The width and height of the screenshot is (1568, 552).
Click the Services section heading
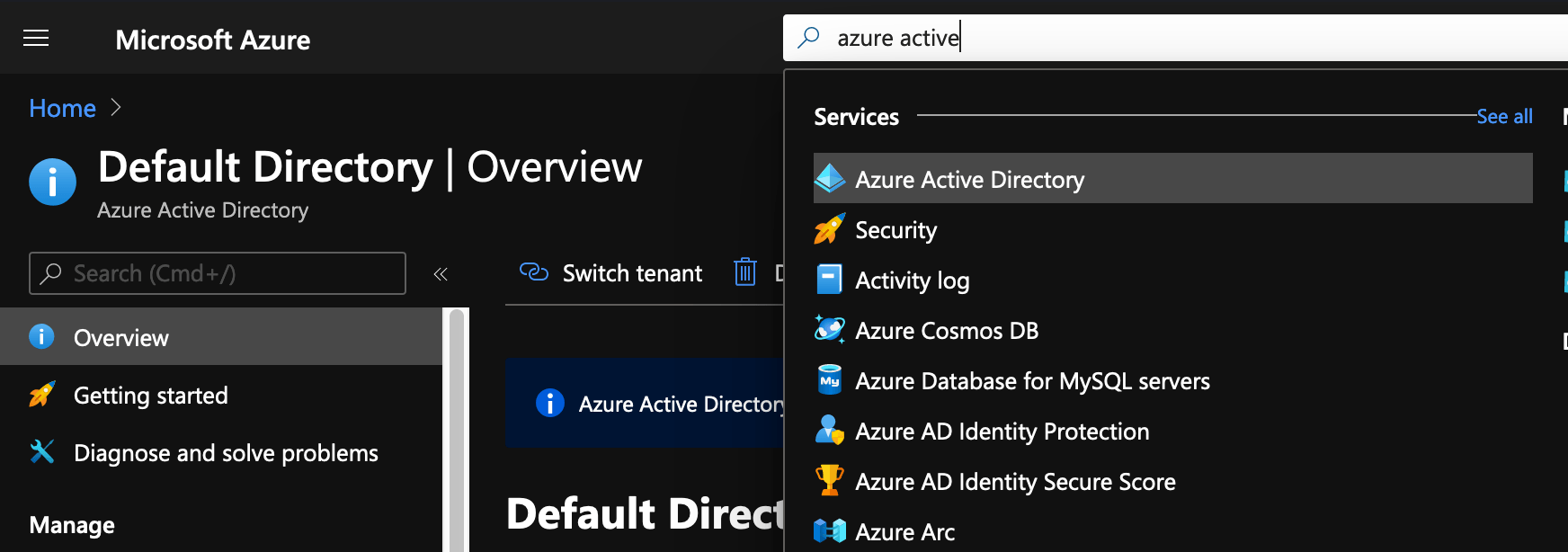coord(856,117)
